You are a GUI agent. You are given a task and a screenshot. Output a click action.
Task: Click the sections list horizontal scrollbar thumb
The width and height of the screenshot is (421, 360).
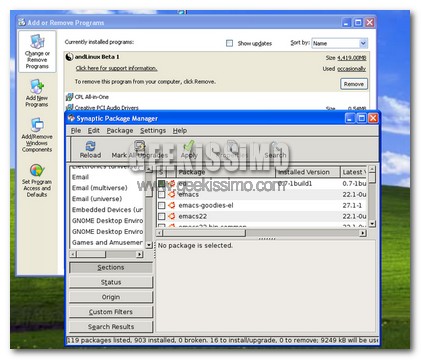[91, 254]
